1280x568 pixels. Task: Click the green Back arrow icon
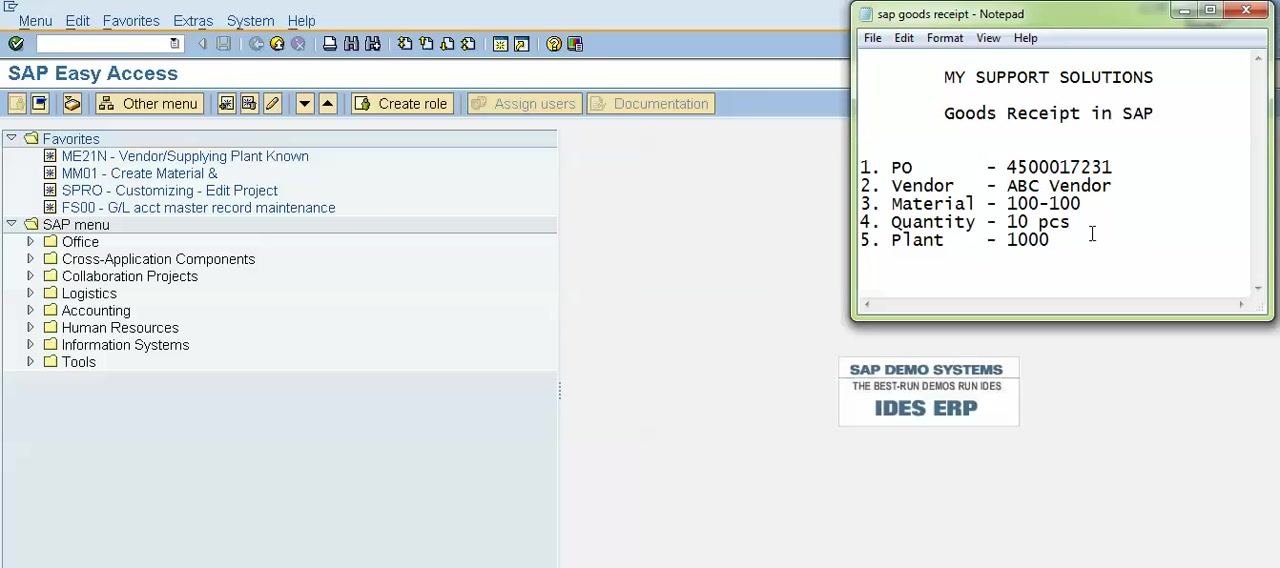tap(256, 44)
